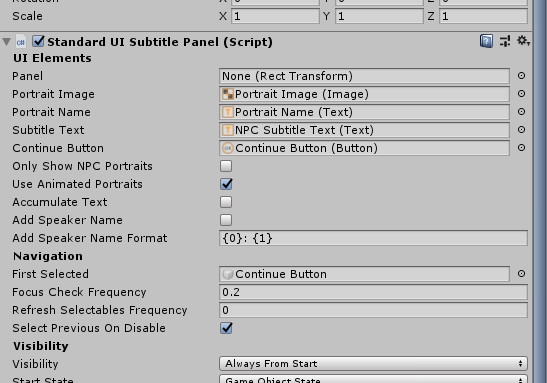Click the Scale X value field

(275, 16)
